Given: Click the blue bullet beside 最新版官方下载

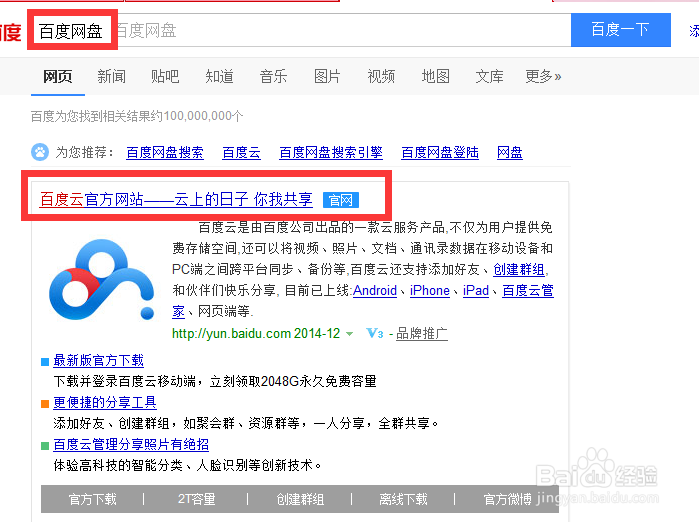Looking at the screenshot, I should pyautogui.click(x=45, y=361).
